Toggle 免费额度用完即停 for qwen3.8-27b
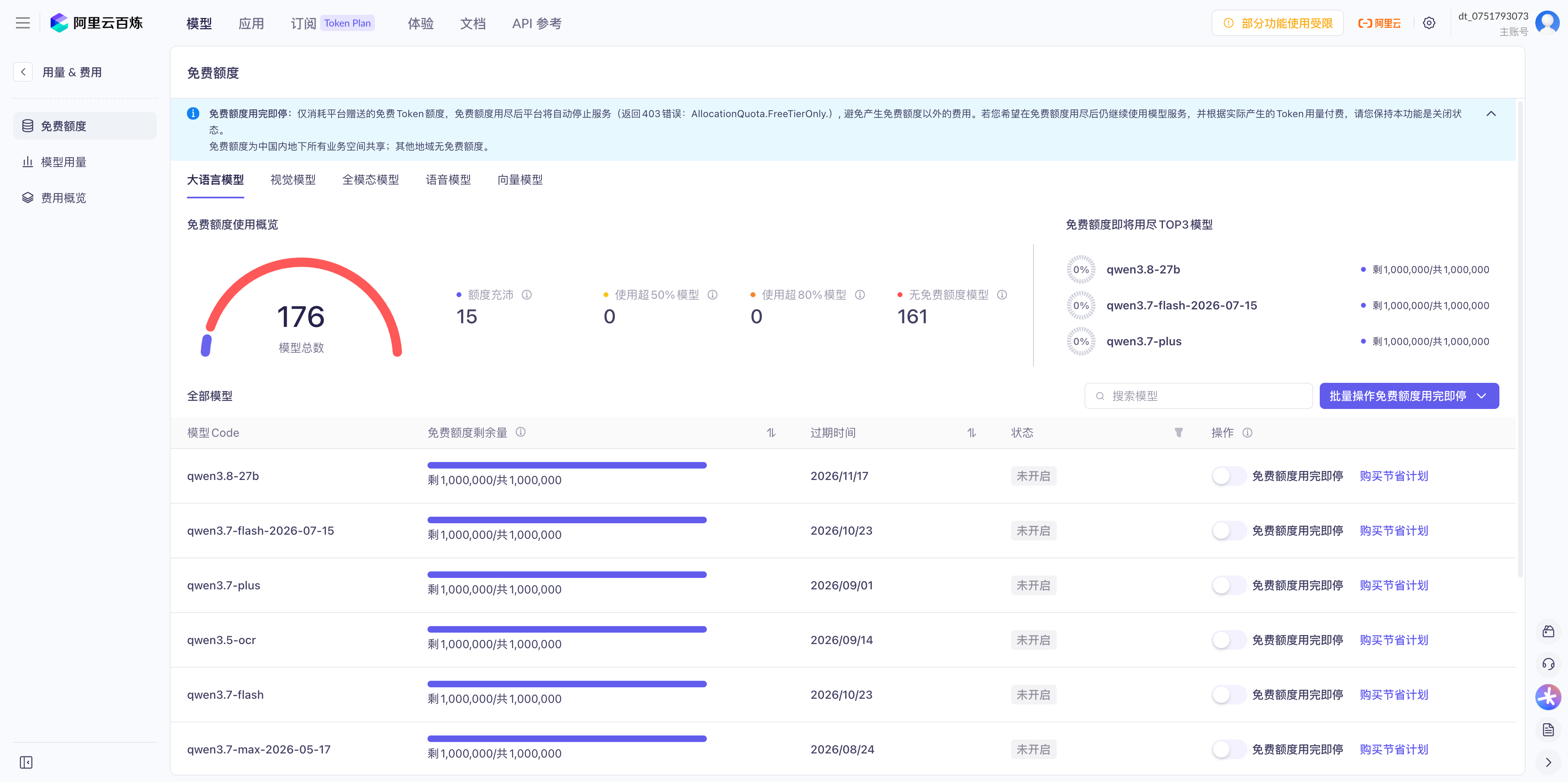1568x782 pixels. click(1228, 476)
